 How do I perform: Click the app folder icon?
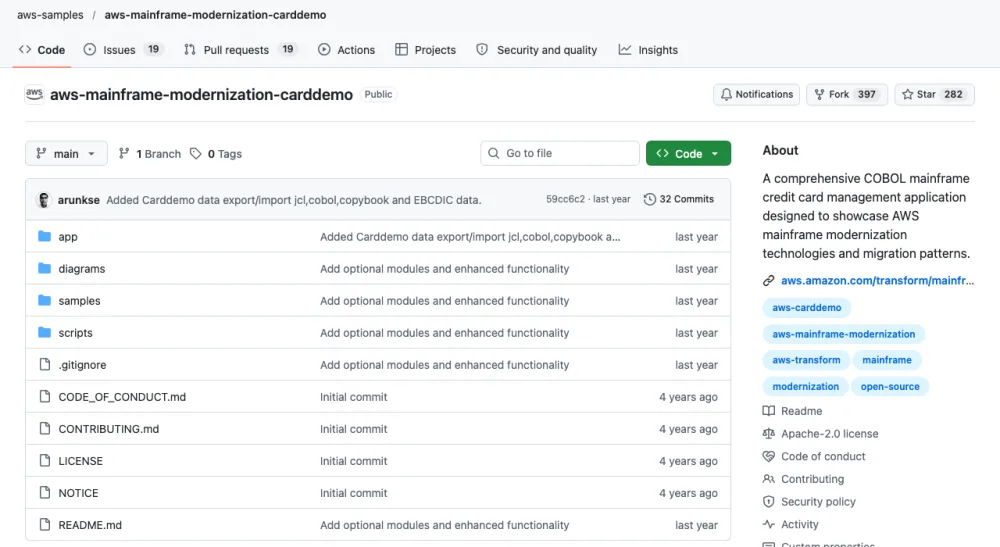click(45, 237)
